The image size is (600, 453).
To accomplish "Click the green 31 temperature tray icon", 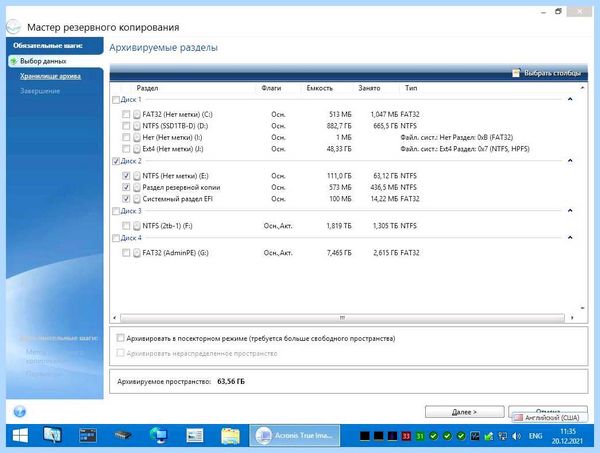I will pos(420,436).
